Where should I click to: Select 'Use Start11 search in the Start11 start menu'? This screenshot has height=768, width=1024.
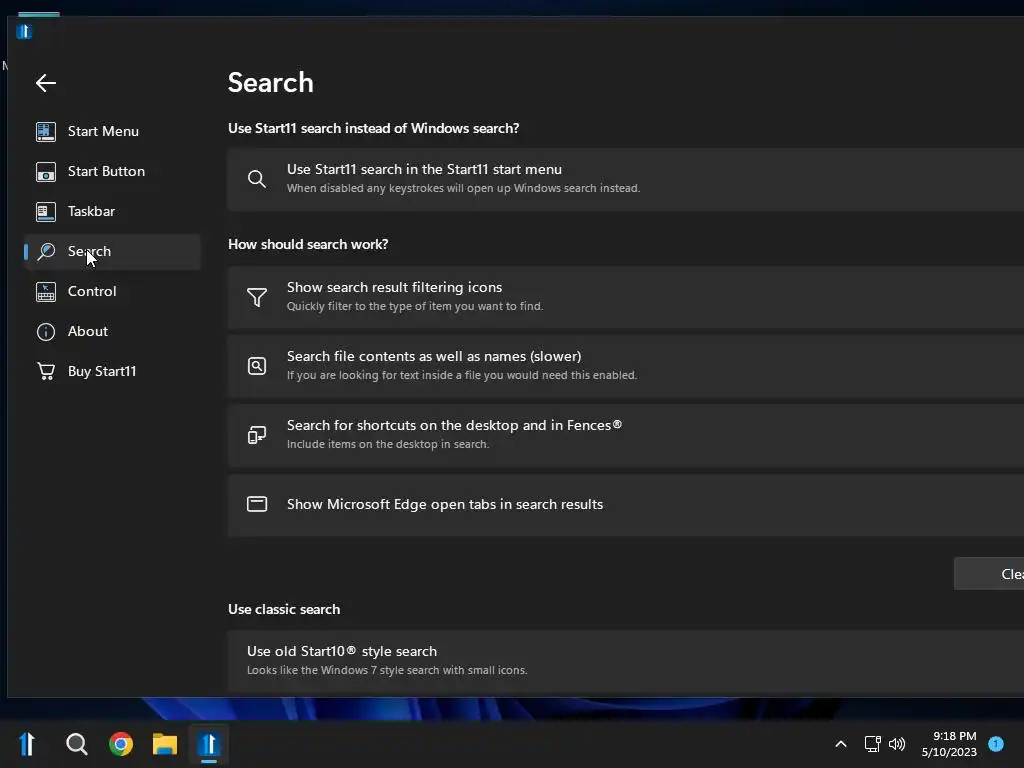point(626,179)
